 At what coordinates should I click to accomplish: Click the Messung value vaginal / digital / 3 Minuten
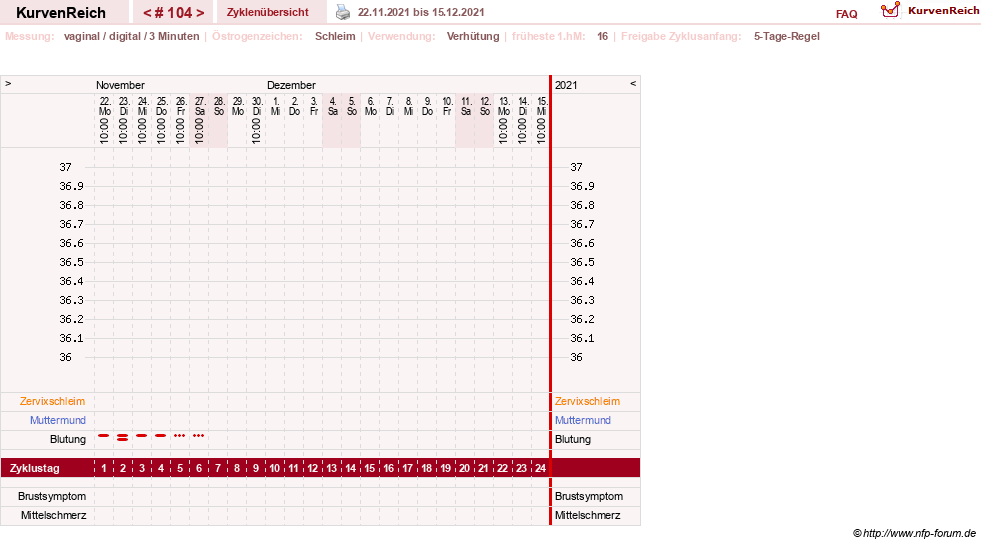point(131,36)
